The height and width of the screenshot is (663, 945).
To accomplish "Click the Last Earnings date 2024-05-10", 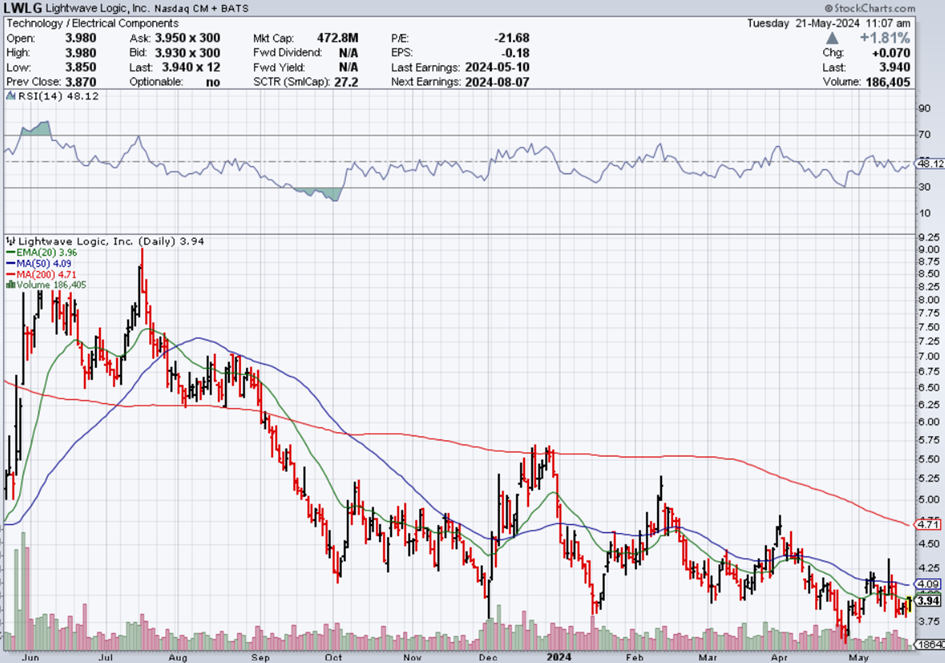I will [x=497, y=67].
